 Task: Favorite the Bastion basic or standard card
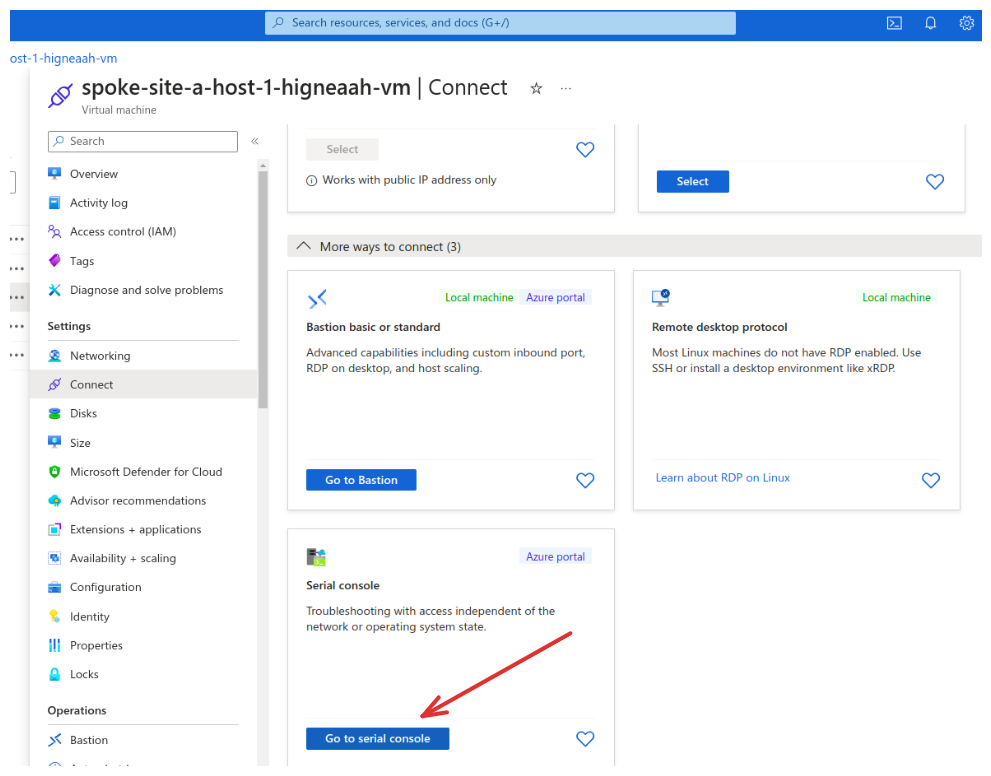[x=585, y=480]
